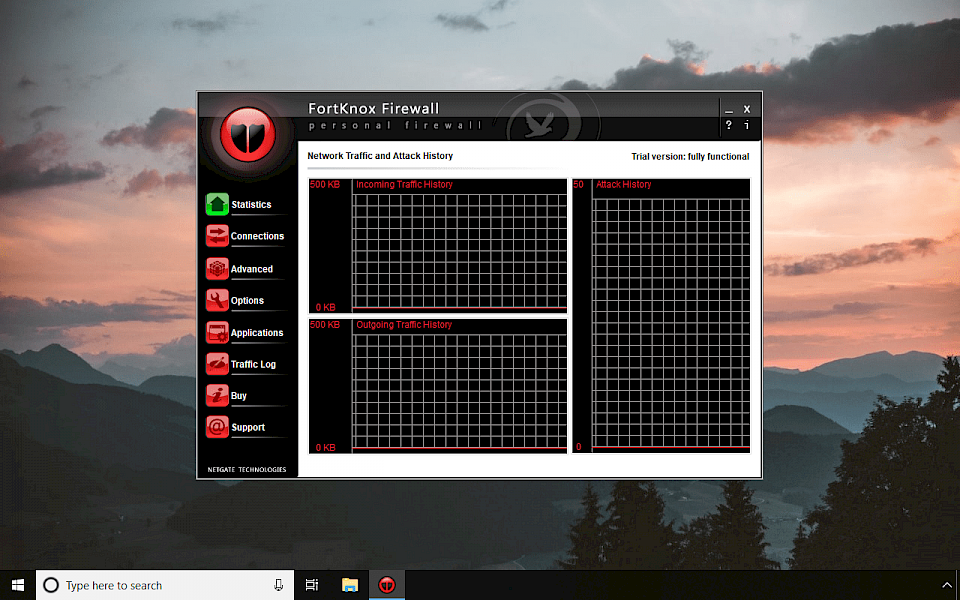Click the 'personal firewall' subtitle text
Image resolution: width=960 pixels, height=600 pixels.
pos(396,126)
